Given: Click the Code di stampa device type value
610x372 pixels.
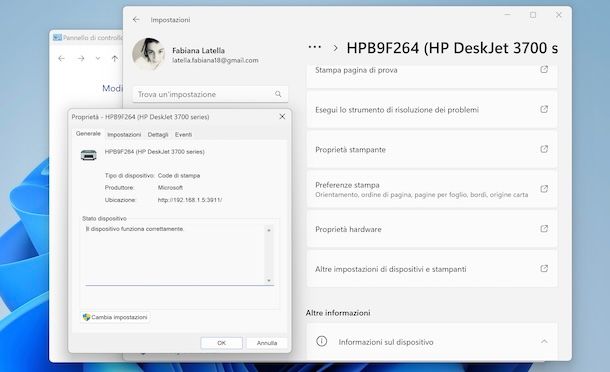Looking at the screenshot, I should point(179,175).
